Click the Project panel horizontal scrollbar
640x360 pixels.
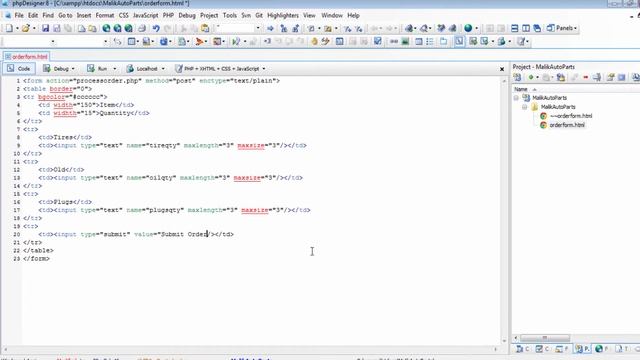(544, 338)
